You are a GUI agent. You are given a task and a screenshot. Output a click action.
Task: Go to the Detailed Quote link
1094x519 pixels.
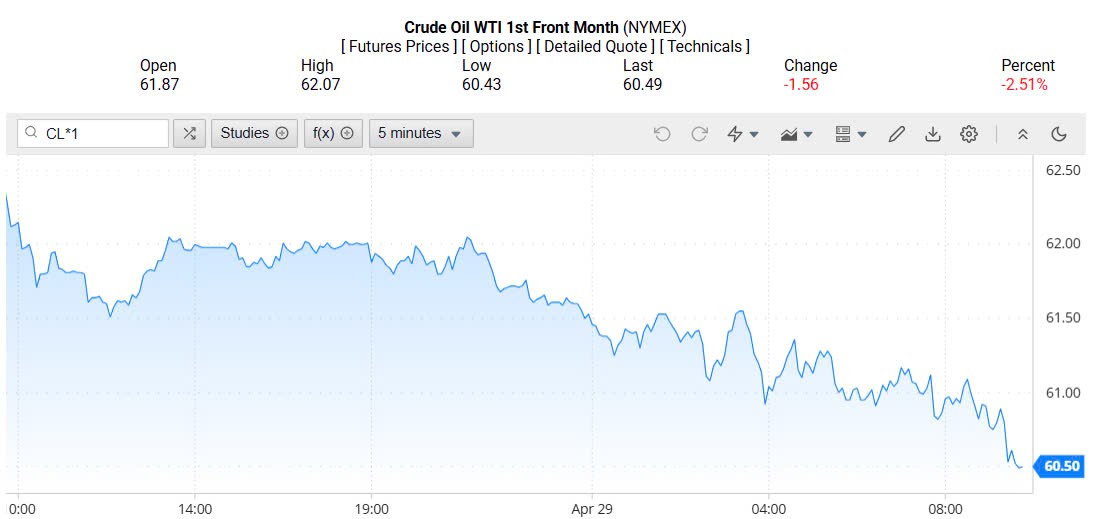596,46
